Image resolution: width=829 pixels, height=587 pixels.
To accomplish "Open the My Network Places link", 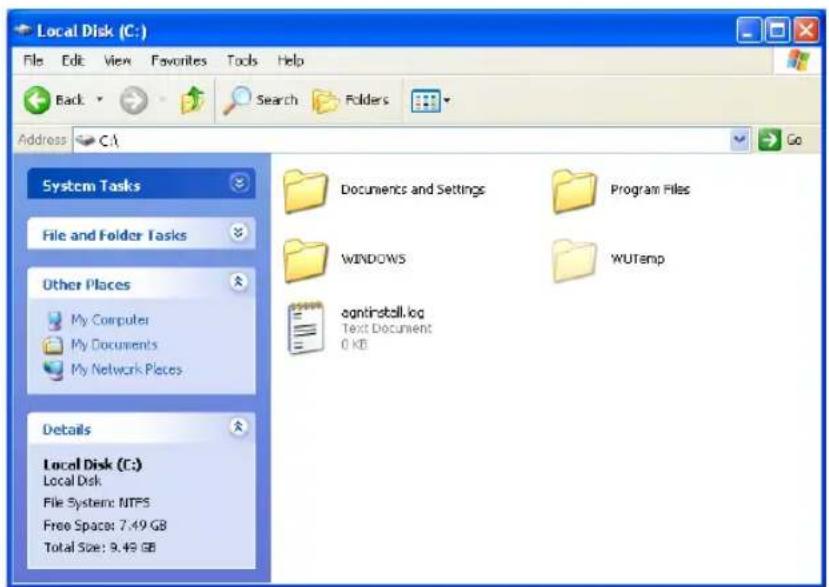I will tap(126, 369).
